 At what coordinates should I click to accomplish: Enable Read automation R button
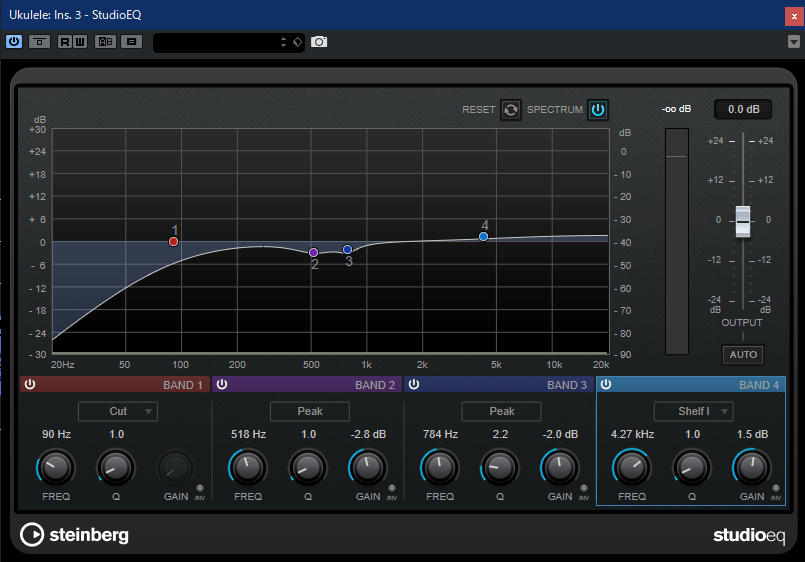pyautogui.click(x=65, y=42)
